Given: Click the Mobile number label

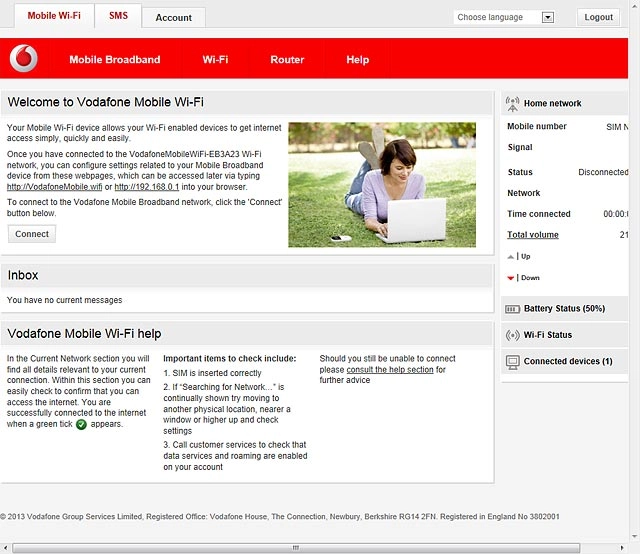Looking at the screenshot, I should point(537,127).
